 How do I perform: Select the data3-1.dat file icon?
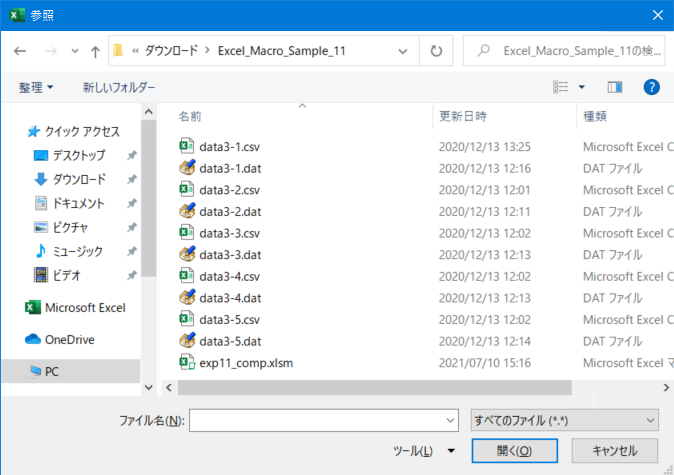187,168
